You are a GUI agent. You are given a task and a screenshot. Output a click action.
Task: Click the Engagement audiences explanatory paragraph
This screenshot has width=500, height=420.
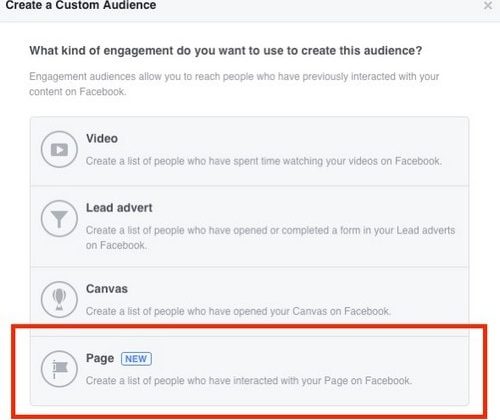[x=234, y=84]
